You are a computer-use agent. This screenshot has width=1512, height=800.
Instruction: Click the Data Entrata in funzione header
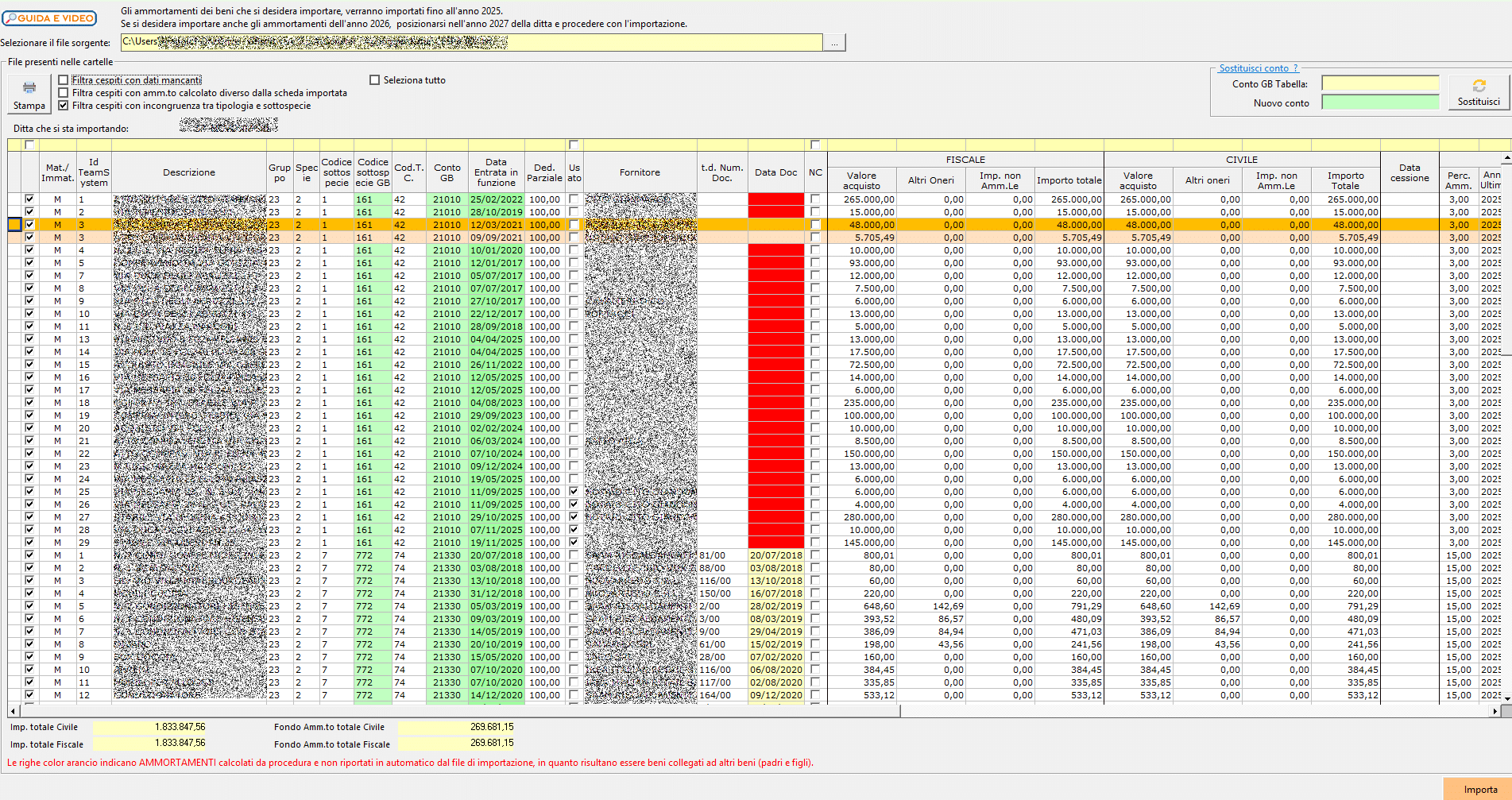point(496,172)
